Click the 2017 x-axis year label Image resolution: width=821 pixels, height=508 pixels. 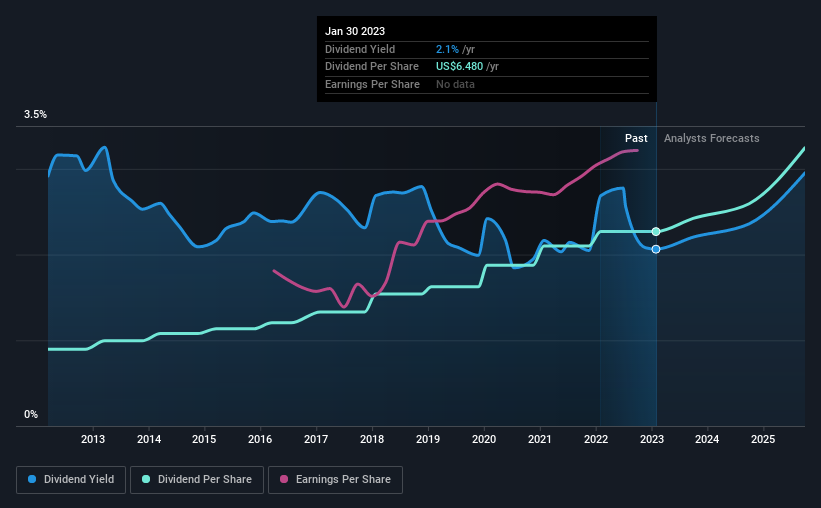(x=316, y=439)
